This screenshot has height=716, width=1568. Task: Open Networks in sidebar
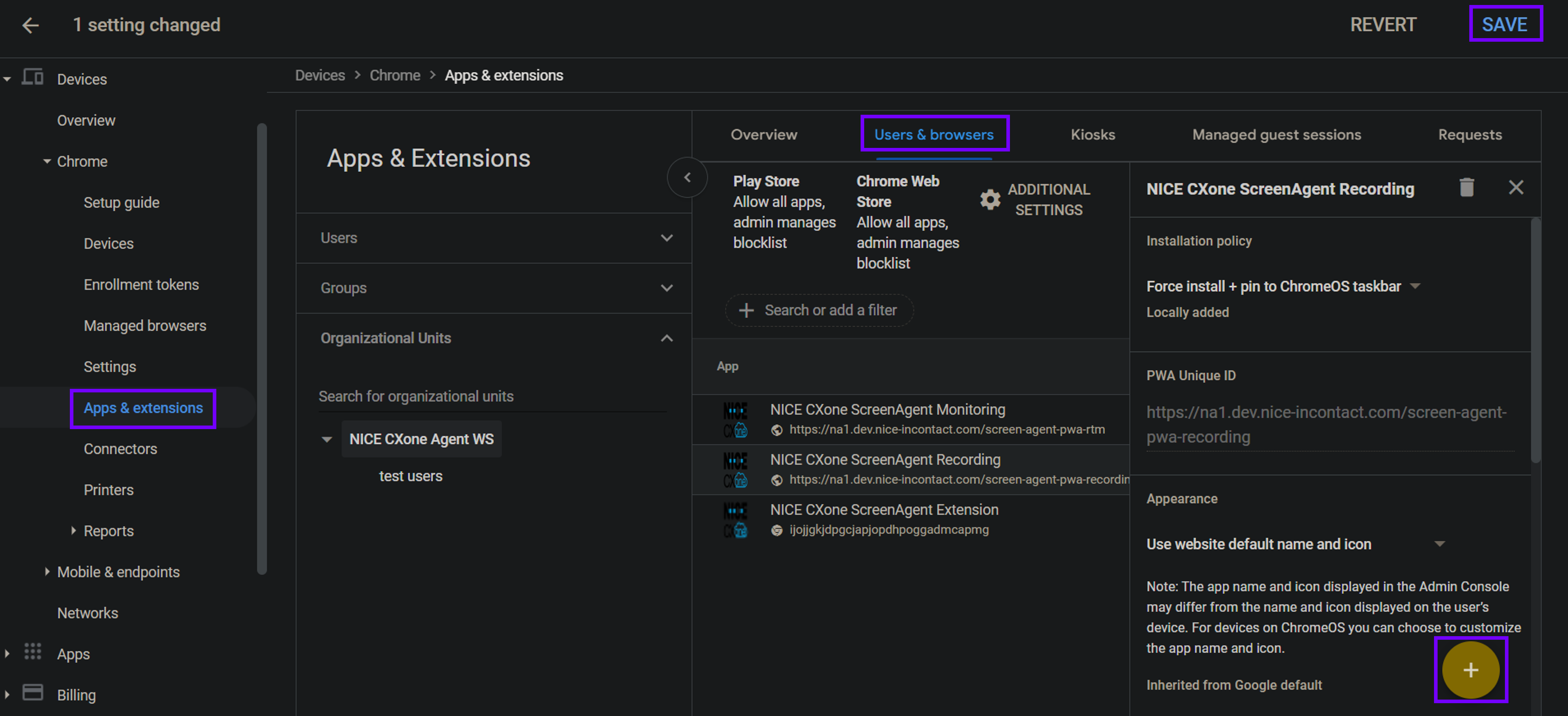tap(87, 613)
